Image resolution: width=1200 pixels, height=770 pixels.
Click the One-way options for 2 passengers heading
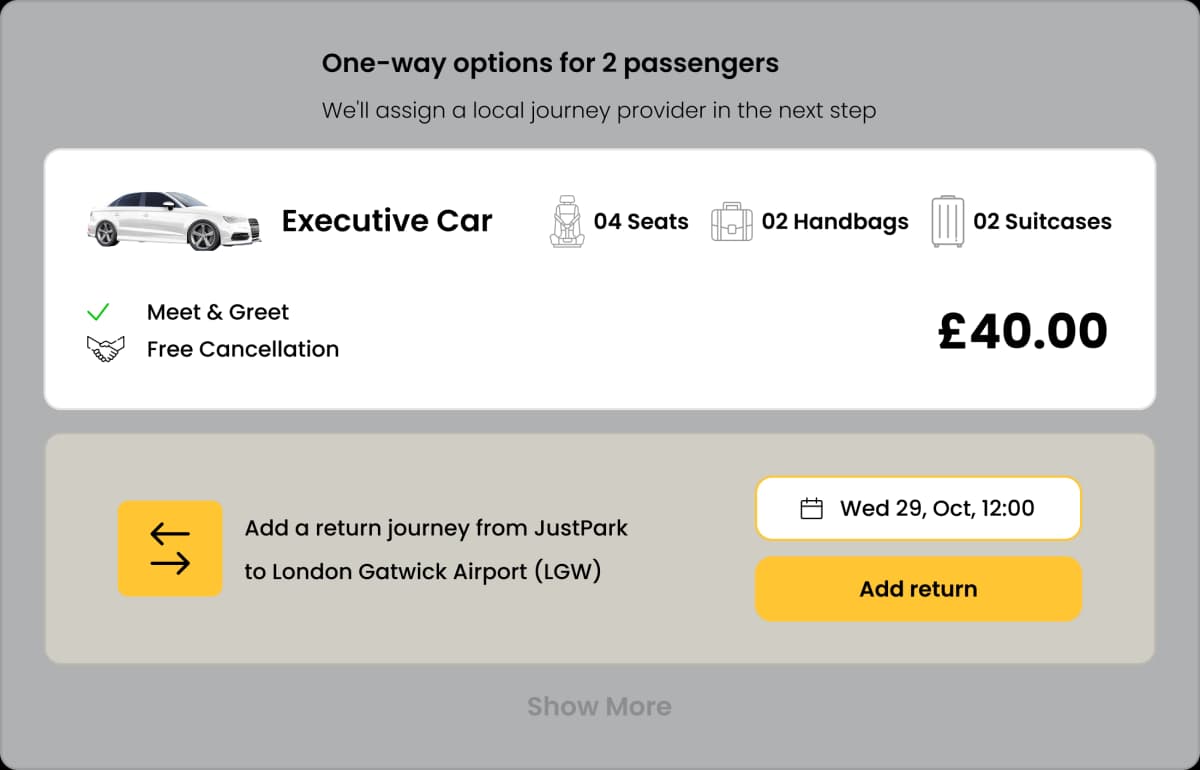(x=550, y=63)
